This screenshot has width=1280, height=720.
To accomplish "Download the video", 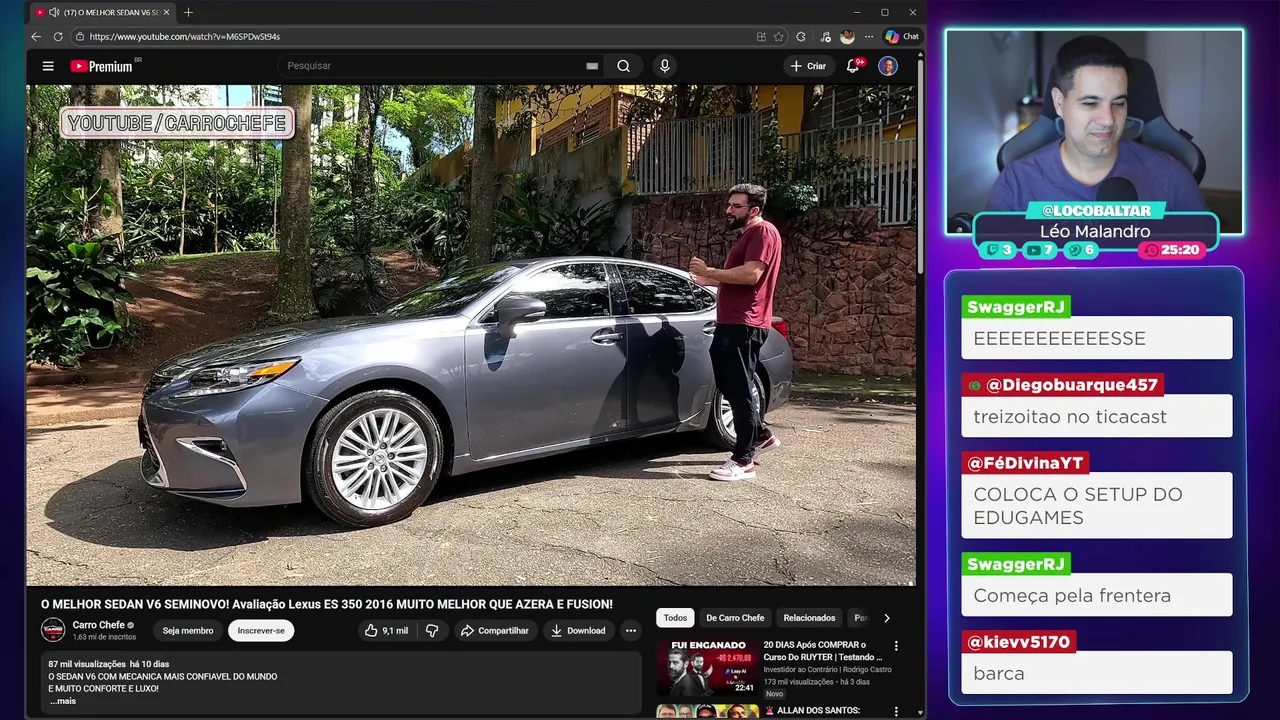I will (x=578, y=630).
